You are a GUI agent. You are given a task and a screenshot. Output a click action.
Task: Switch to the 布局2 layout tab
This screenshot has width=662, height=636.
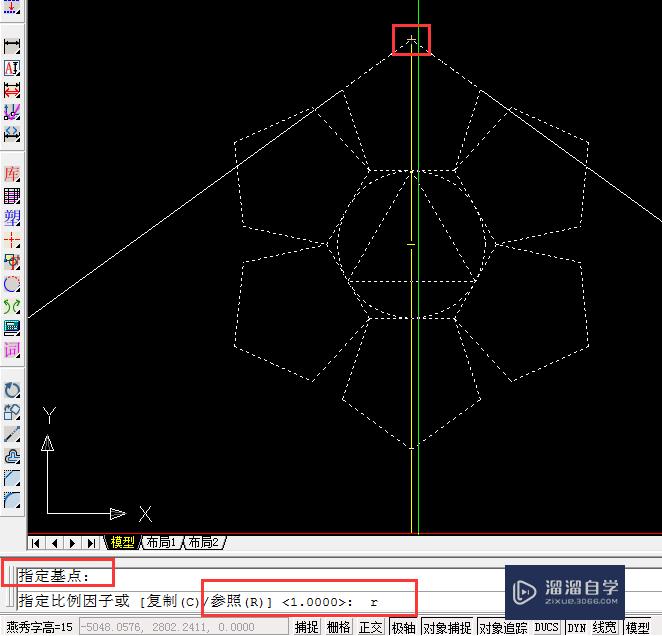[203, 542]
